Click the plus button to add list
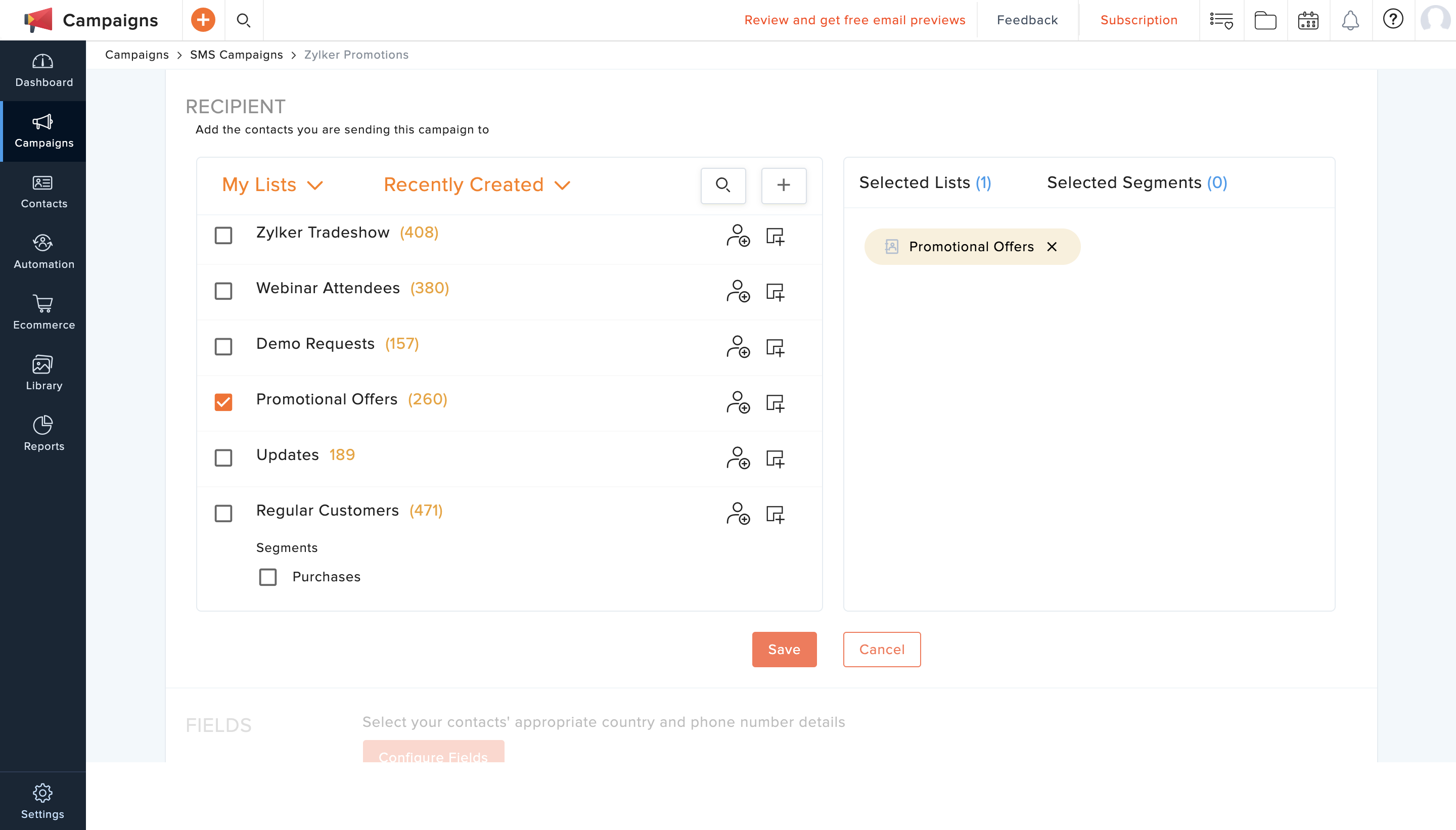The width and height of the screenshot is (1456, 830). click(x=784, y=186)
